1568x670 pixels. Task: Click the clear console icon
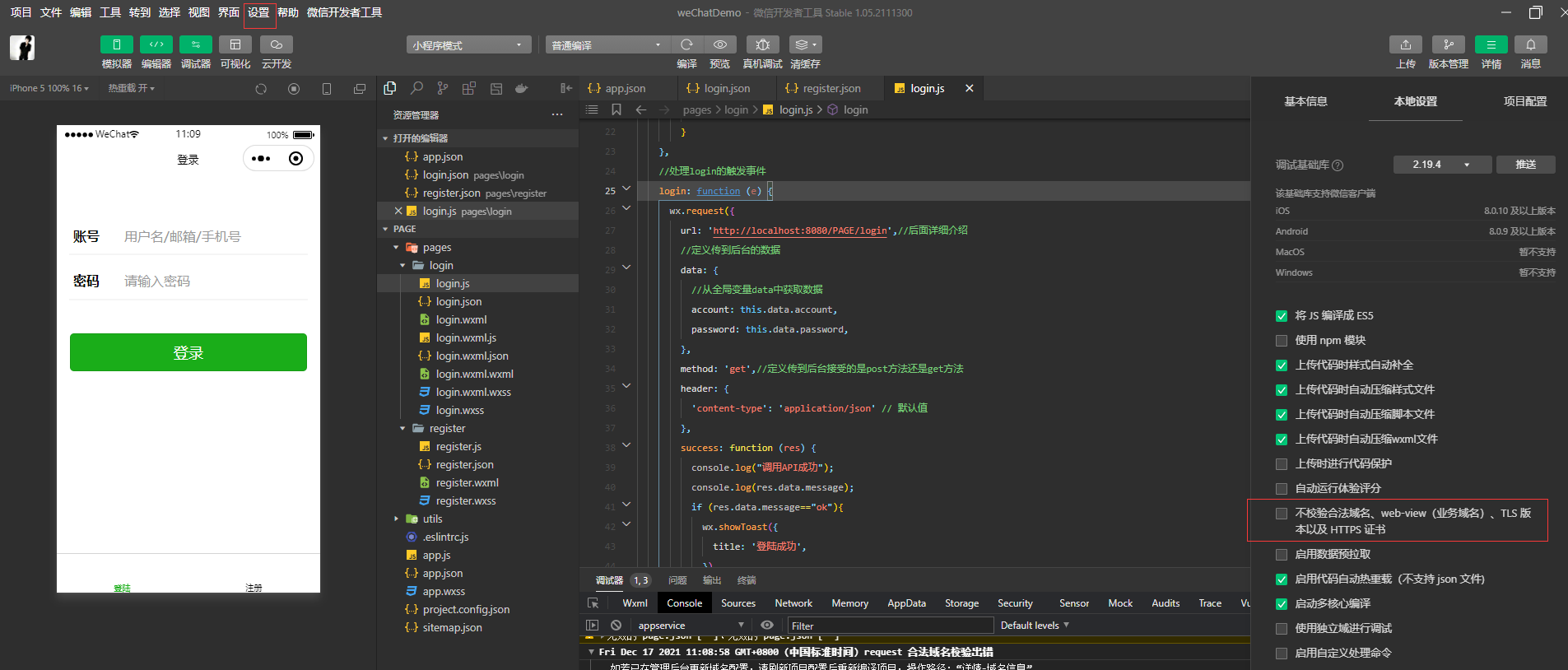pos(616,626)
